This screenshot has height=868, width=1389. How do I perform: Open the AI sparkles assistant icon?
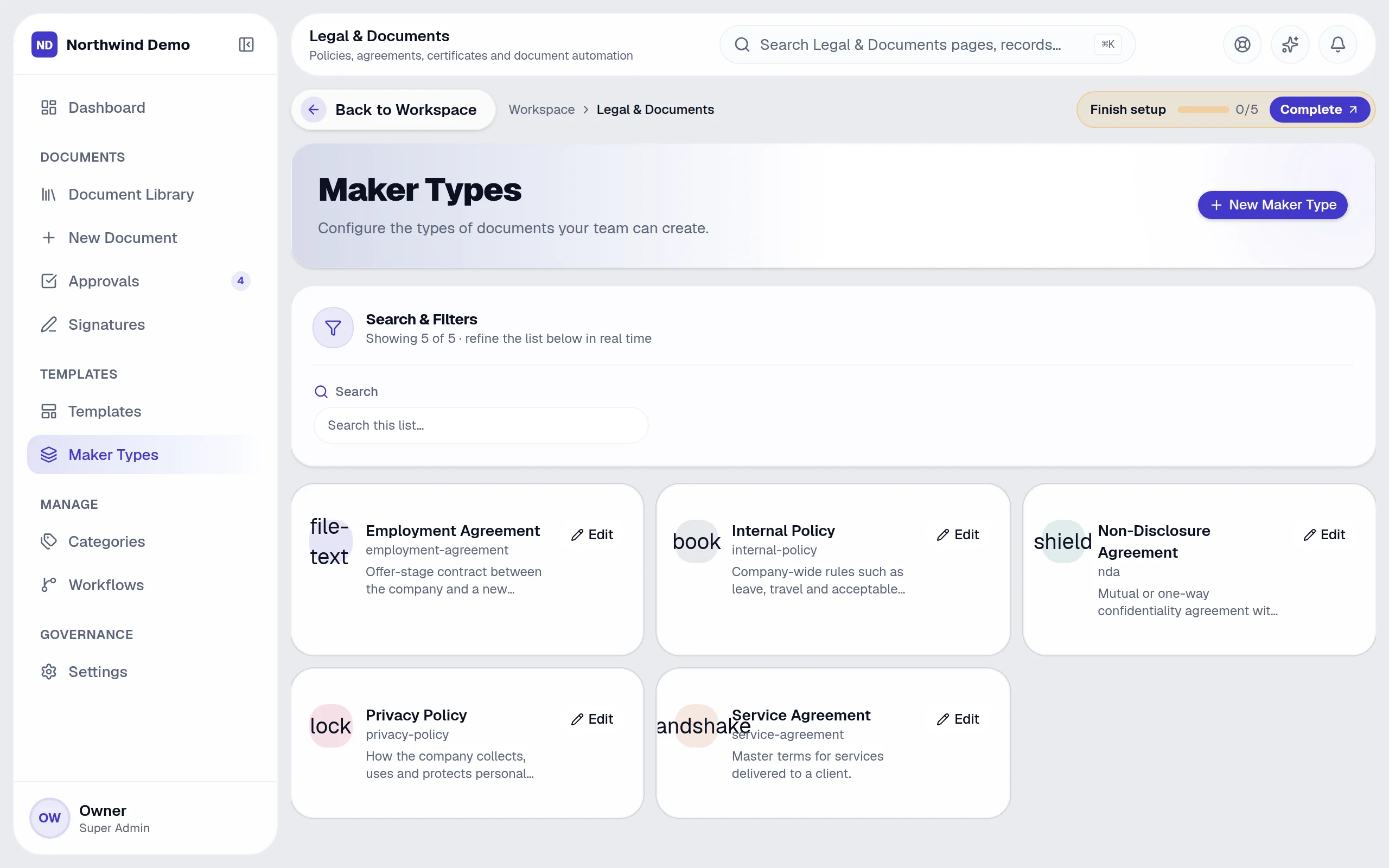[1290, 45]
